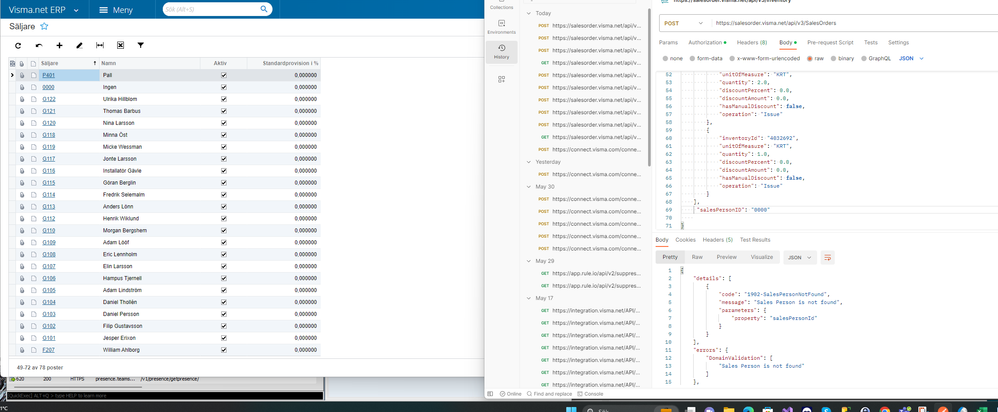Open History panel in Postman sidebar

pos(502,52)
